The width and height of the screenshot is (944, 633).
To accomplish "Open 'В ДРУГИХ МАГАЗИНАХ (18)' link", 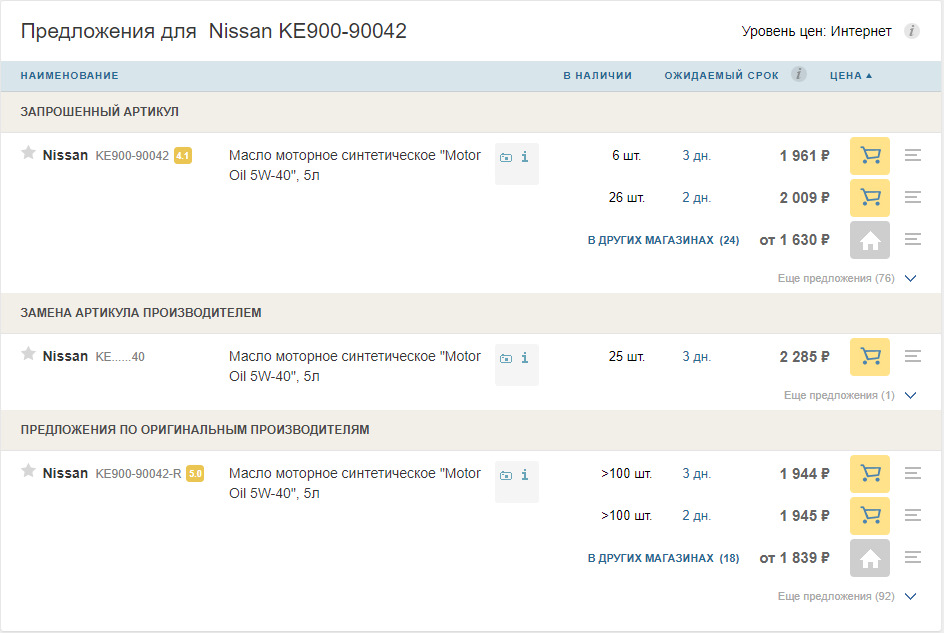I will tap(663, 558).
